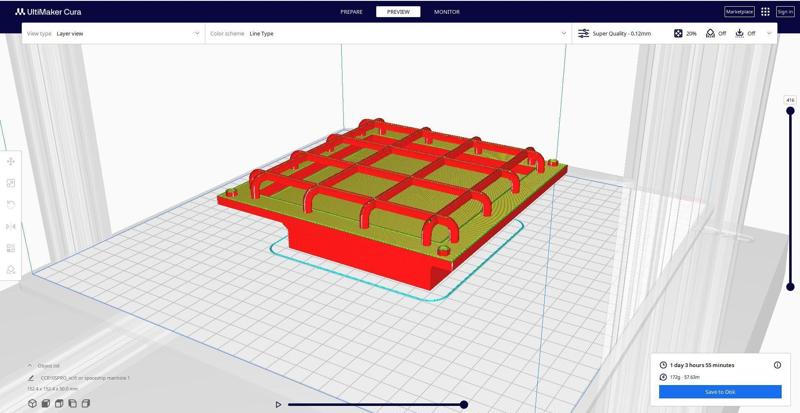Click the pencil icon to rename the job
800x413 pixels.
tap(31, 378)
